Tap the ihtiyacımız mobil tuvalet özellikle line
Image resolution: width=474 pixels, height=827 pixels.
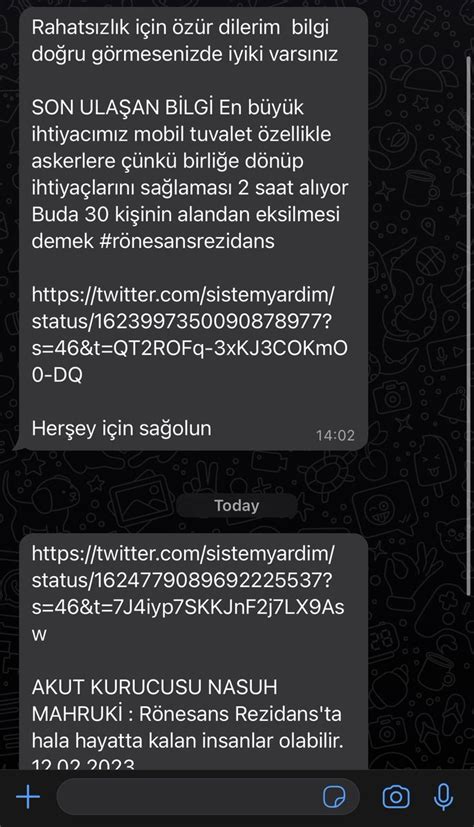[181, 134]
